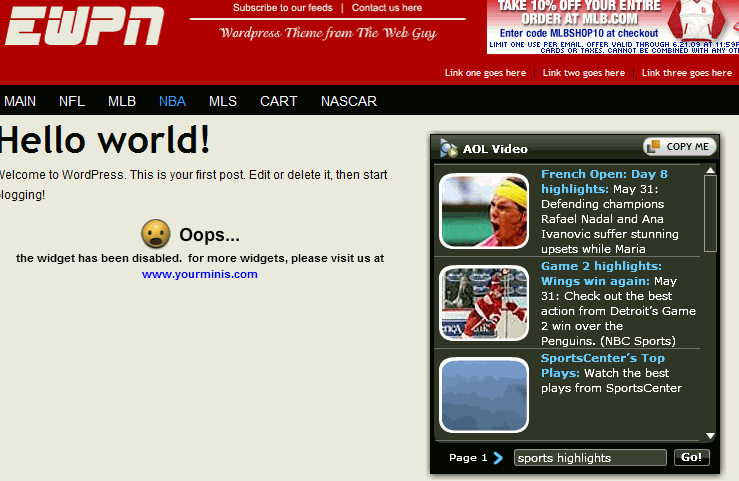This screenshot has height=481, width=739.
Task: Open the Red Wings hockey video thumbnail
Action: point(484,303)
